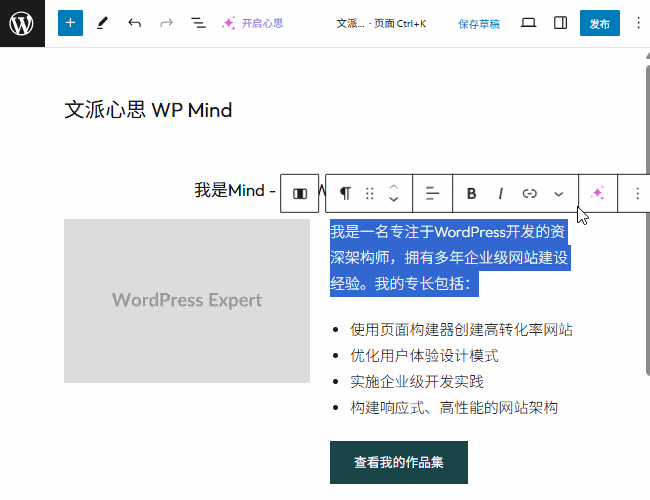The image size is (650, 500).
Task: Click the block drag handle
Action: pyautogui.click(x=370, y=194)
